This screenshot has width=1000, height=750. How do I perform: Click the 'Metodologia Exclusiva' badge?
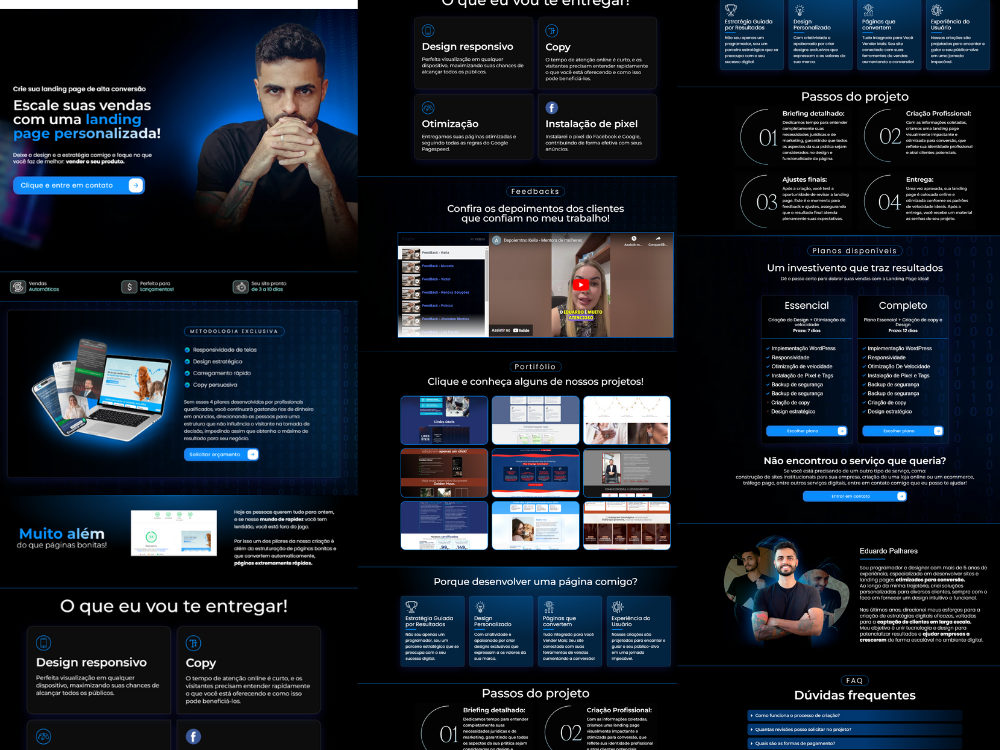point(234,331)
